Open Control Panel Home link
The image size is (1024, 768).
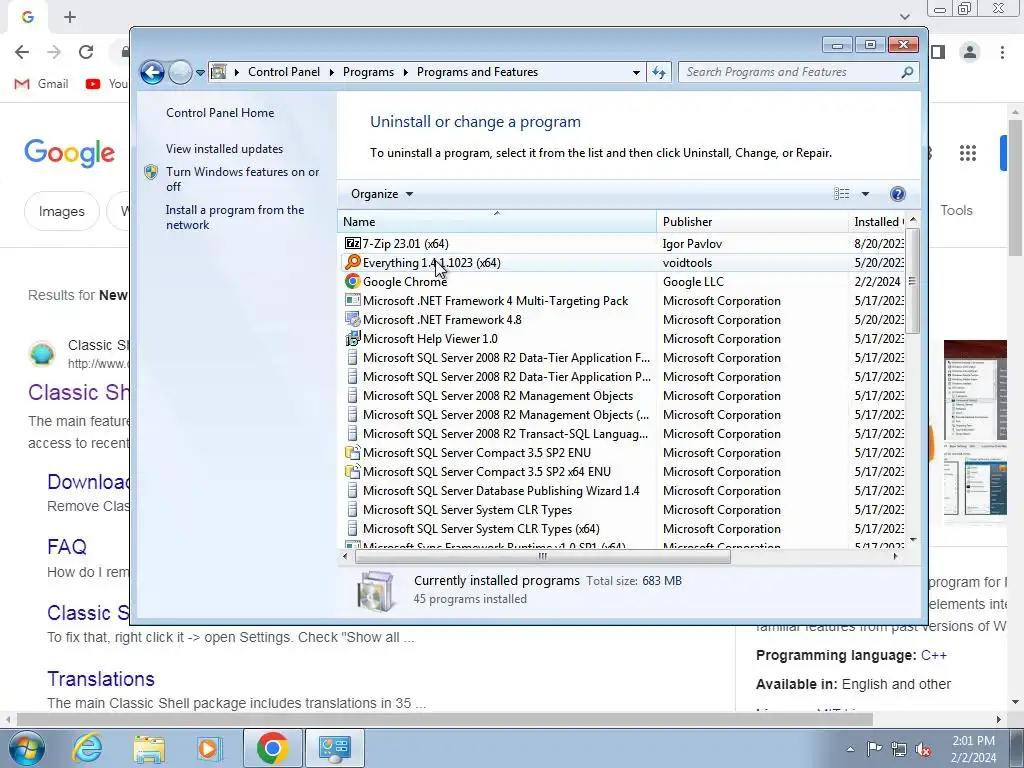(220, 113)
